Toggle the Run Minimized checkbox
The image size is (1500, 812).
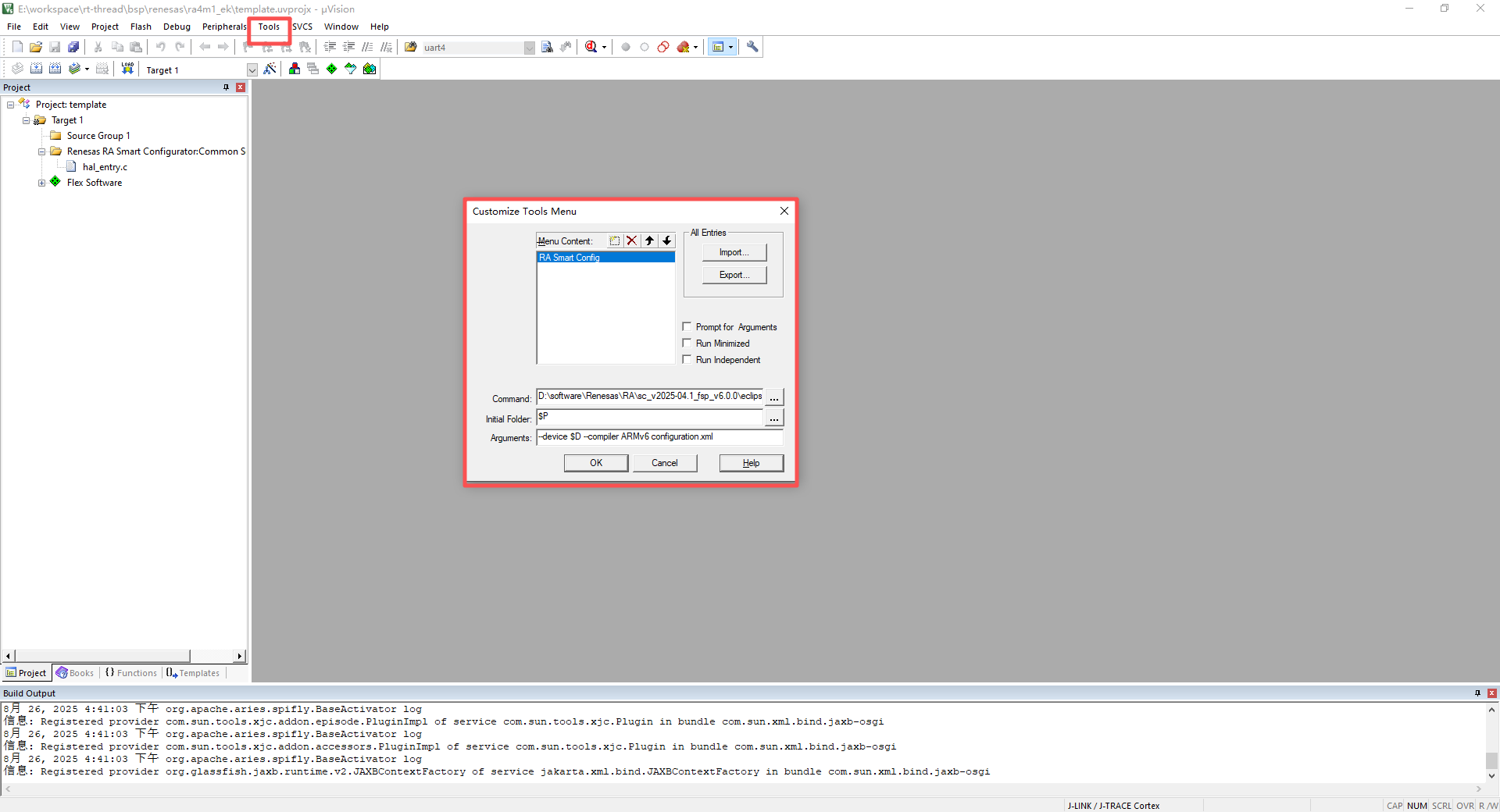click(x=687, y=344)
